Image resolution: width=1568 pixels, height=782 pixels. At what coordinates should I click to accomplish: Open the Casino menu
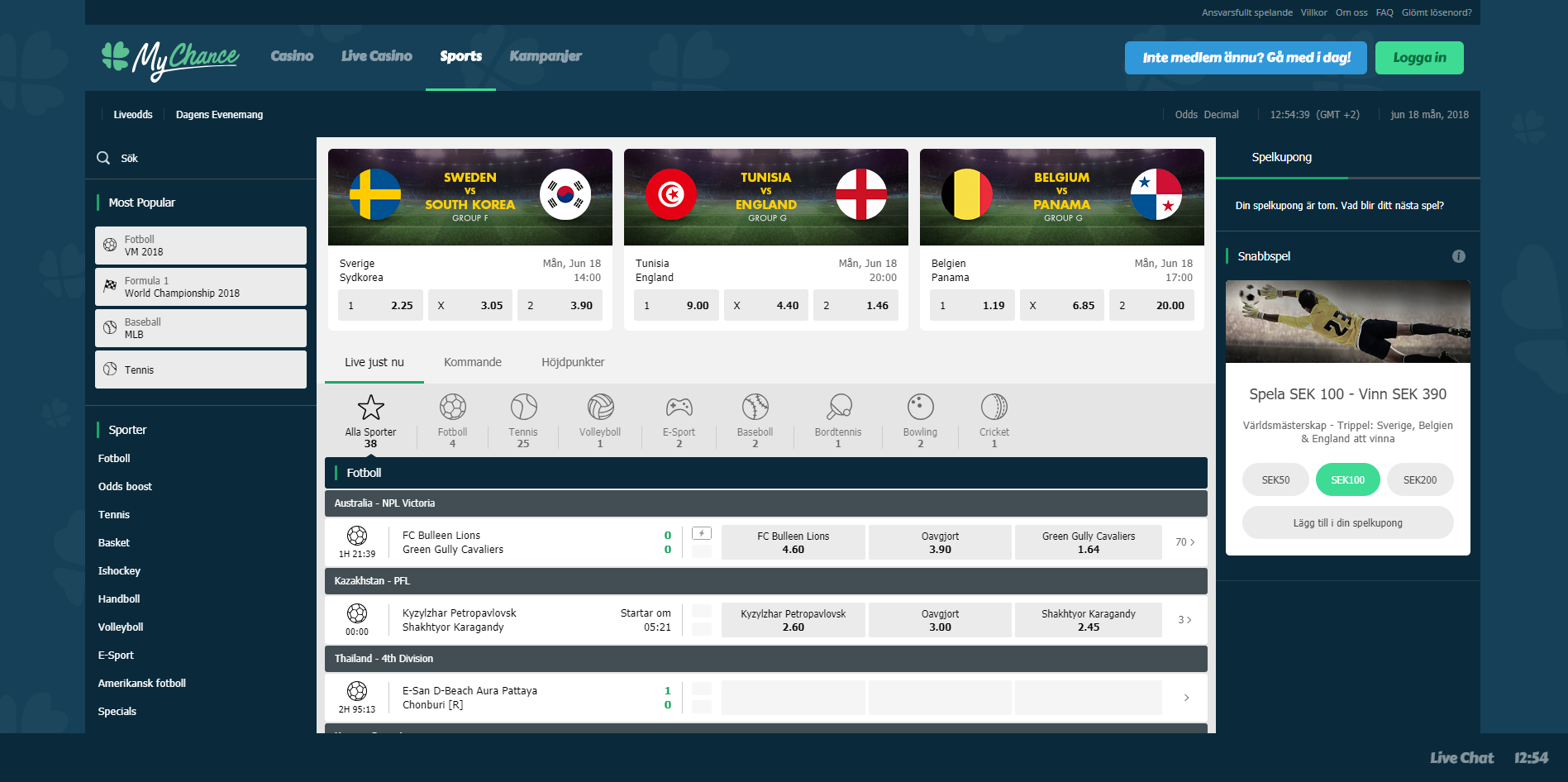point(292,56)
